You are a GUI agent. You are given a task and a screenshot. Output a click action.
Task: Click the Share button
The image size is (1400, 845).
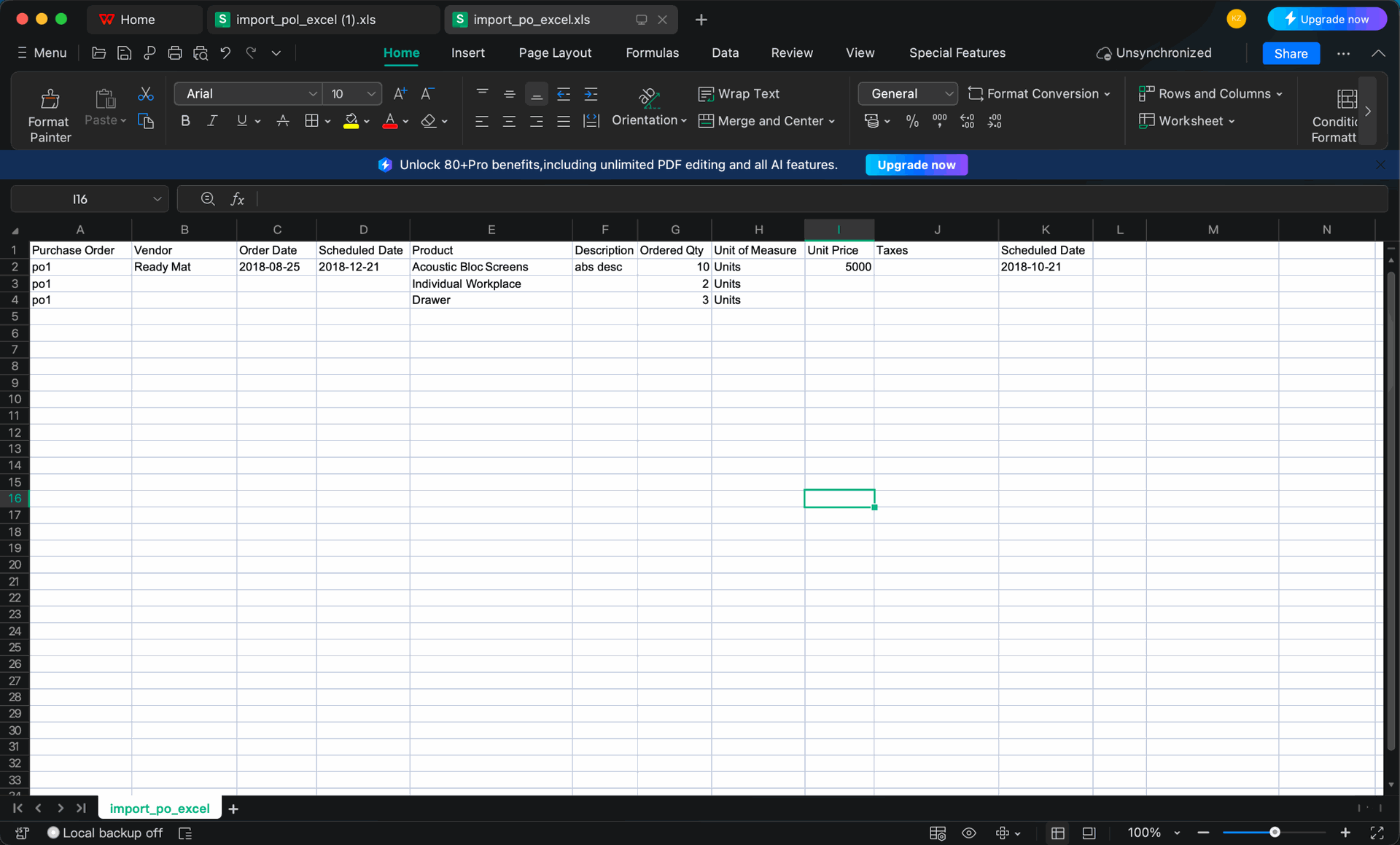coord(1290,53)
